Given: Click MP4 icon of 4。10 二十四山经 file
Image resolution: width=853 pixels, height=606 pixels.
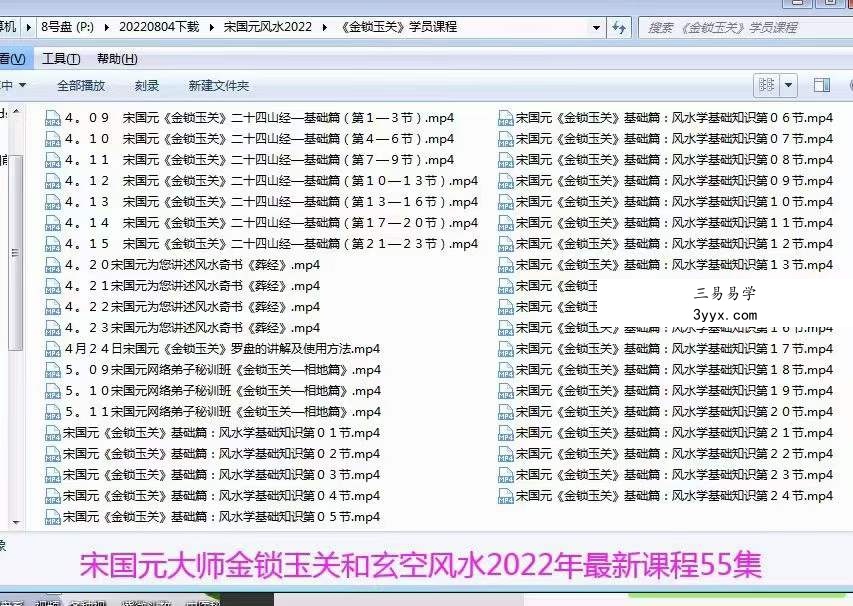Looking at the screenshot, I should (x=53, y=139).
